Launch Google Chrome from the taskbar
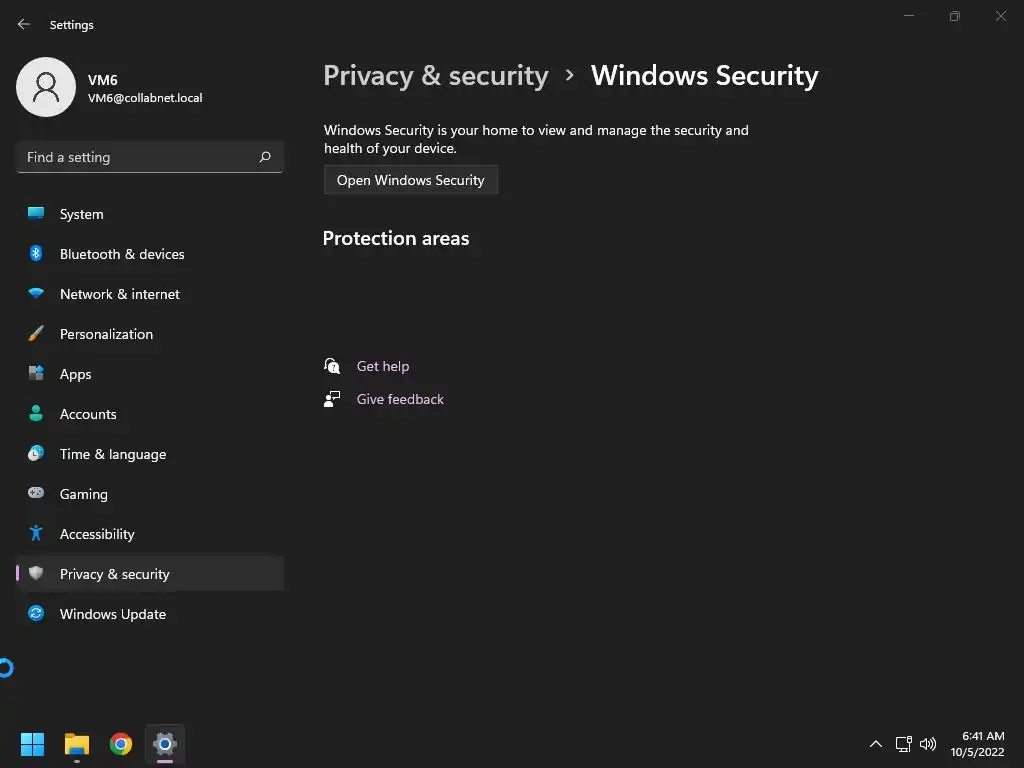The image size is (1024, 768). coord(121,744)
